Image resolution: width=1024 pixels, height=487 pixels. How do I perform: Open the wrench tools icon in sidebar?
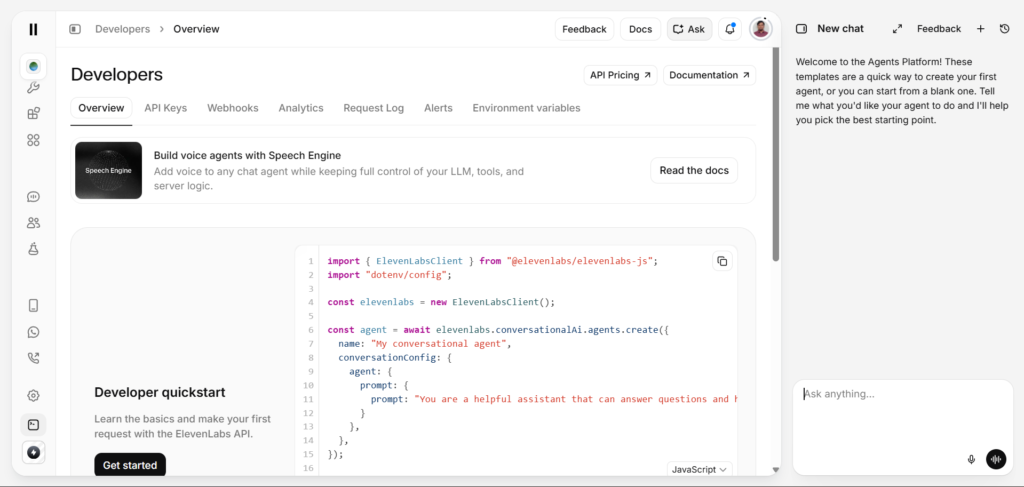33,88
